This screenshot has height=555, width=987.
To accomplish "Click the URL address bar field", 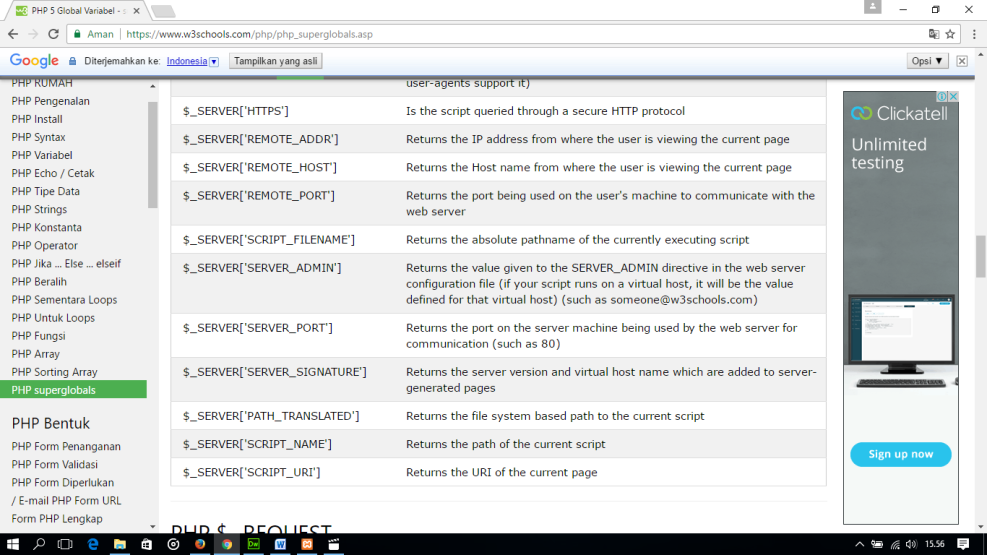I will coord(500,33).
